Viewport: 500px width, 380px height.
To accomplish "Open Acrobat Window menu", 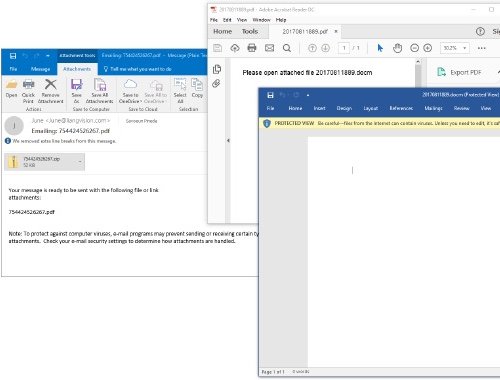I will [x=261, y=20].
